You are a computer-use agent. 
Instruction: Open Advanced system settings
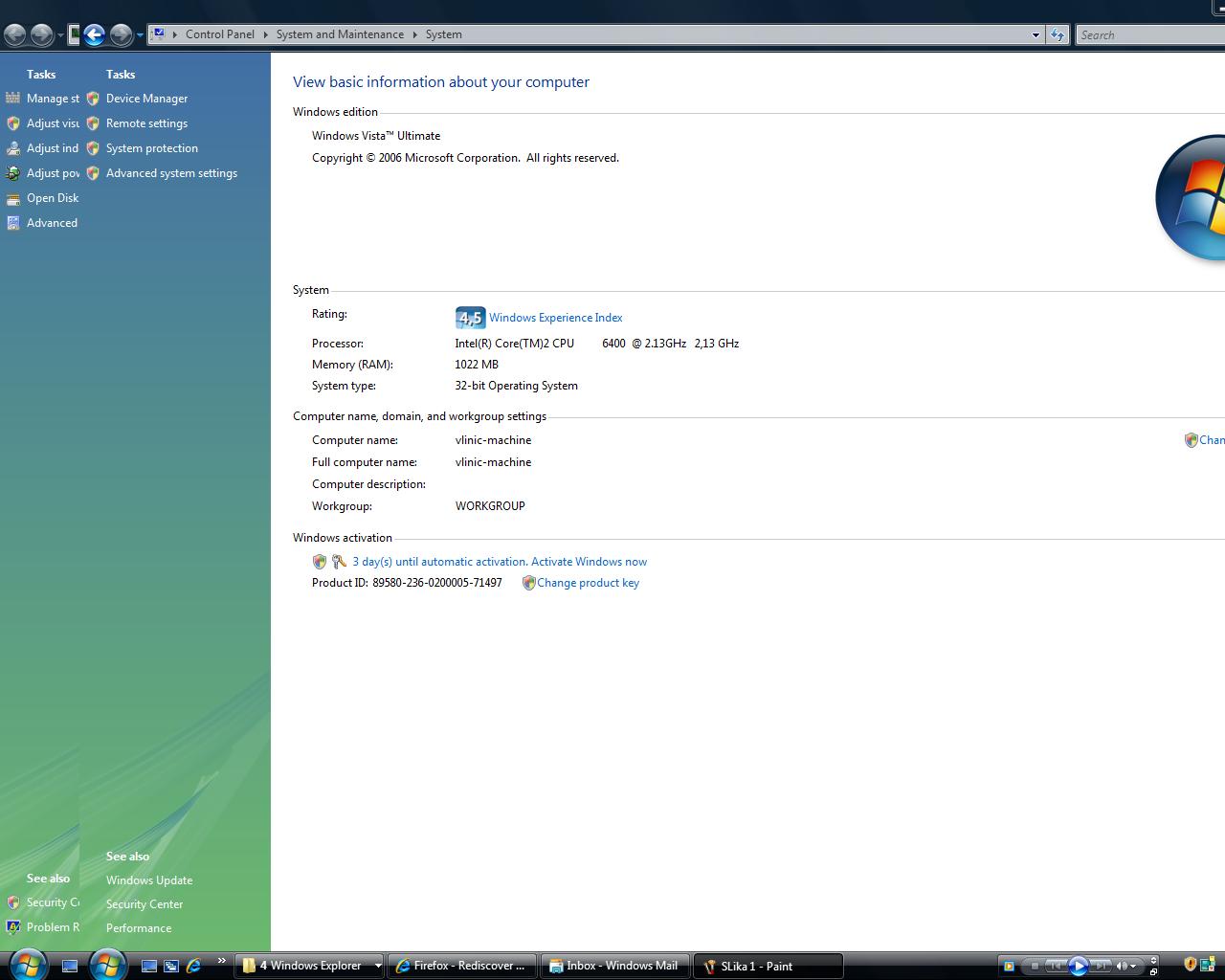(x=171, y=173)
